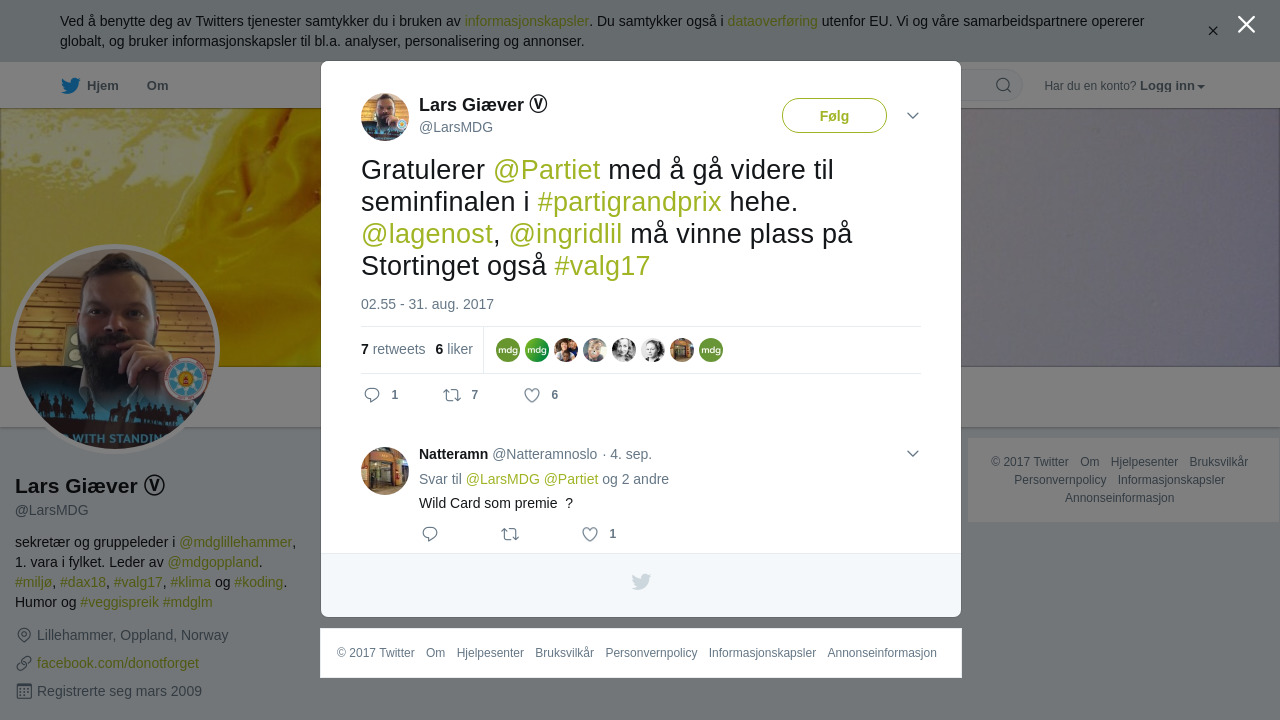Like the main tweet with the heart icon

(x=532, y=395)
